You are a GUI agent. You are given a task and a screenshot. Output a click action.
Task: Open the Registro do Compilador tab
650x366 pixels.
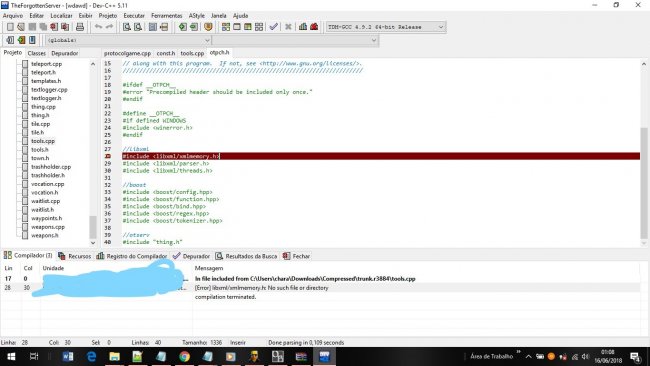click(132, 256)
